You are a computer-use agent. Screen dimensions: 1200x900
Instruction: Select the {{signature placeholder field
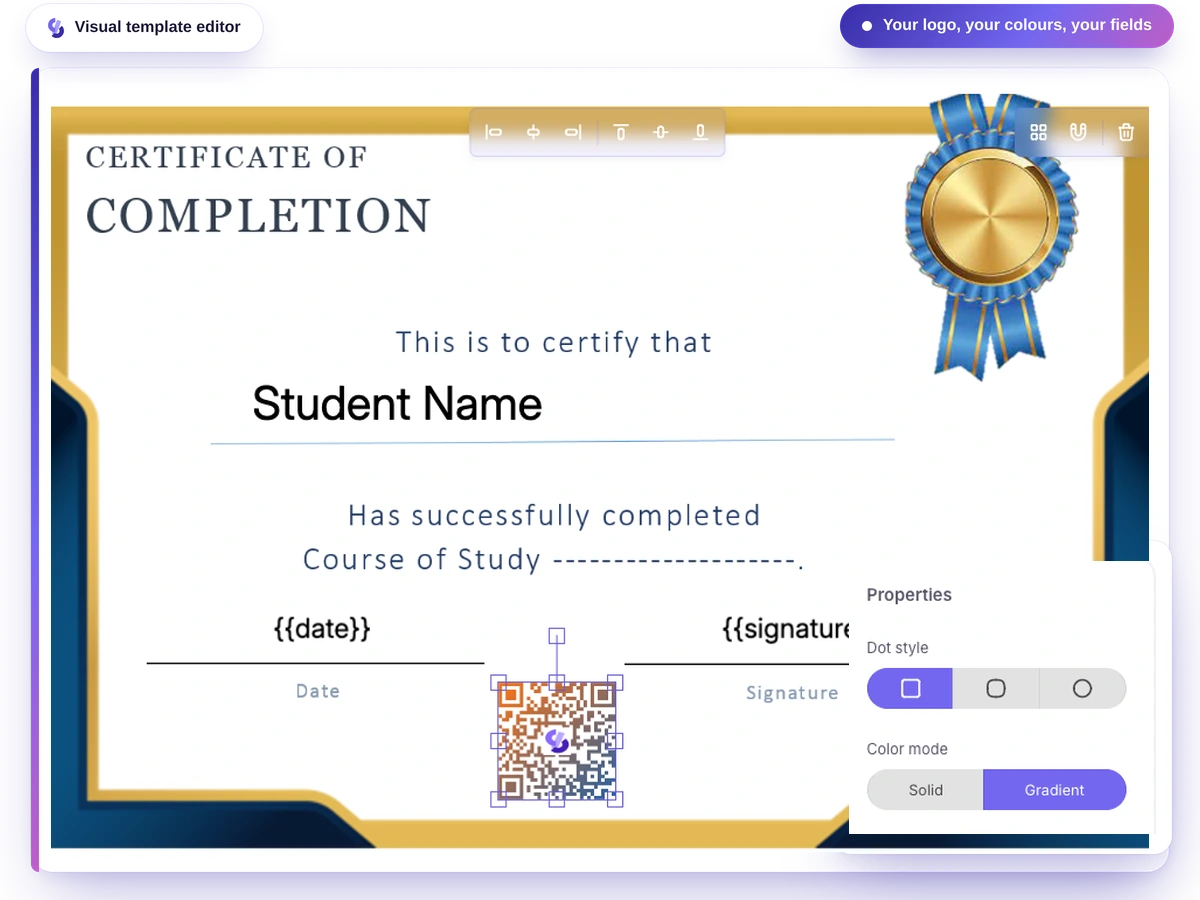[x=785, y=629]
